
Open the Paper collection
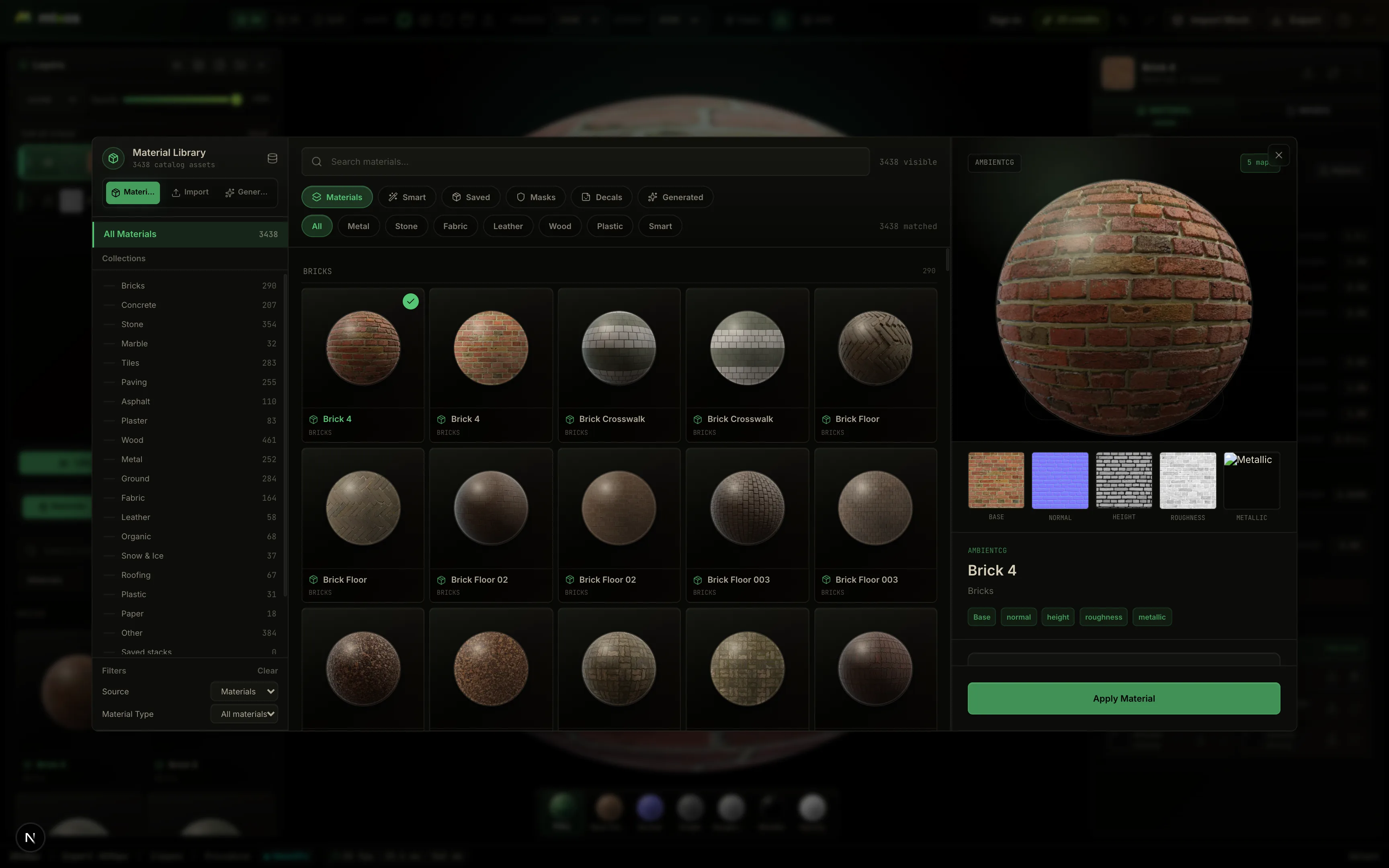(190, 614)
